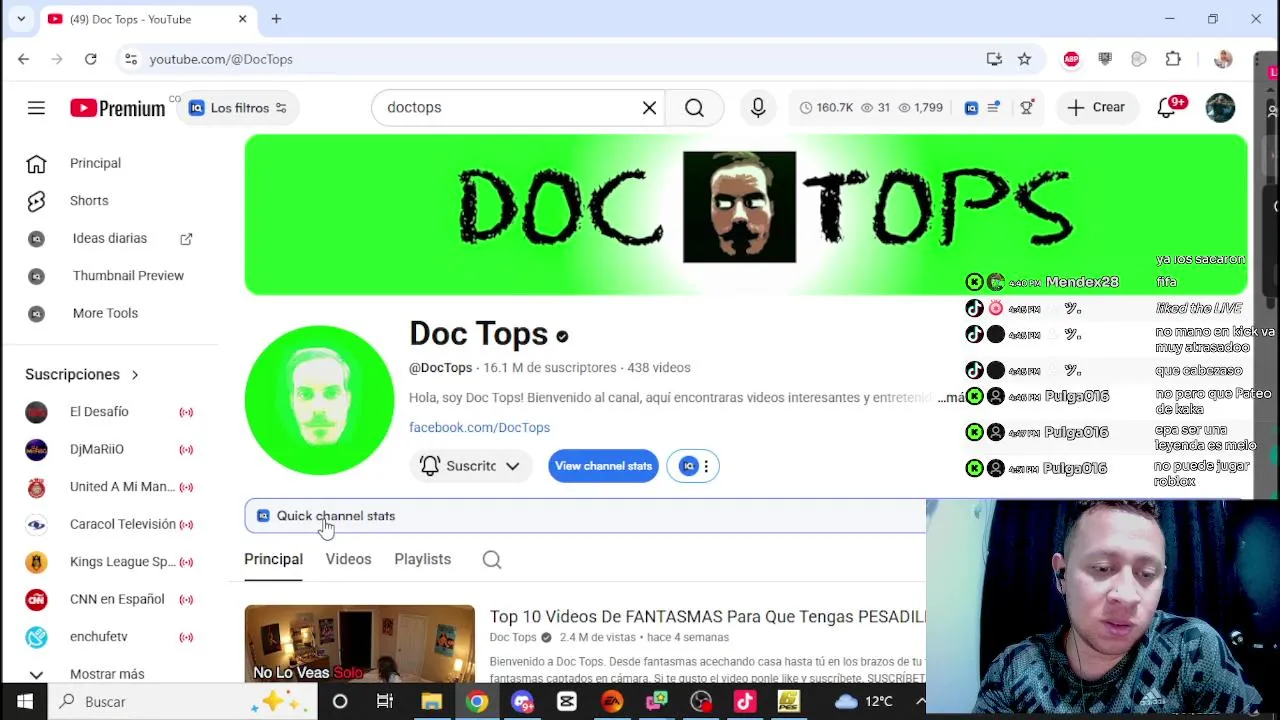Go back in browser history
1280x720 pixels.
coord(23,59)
